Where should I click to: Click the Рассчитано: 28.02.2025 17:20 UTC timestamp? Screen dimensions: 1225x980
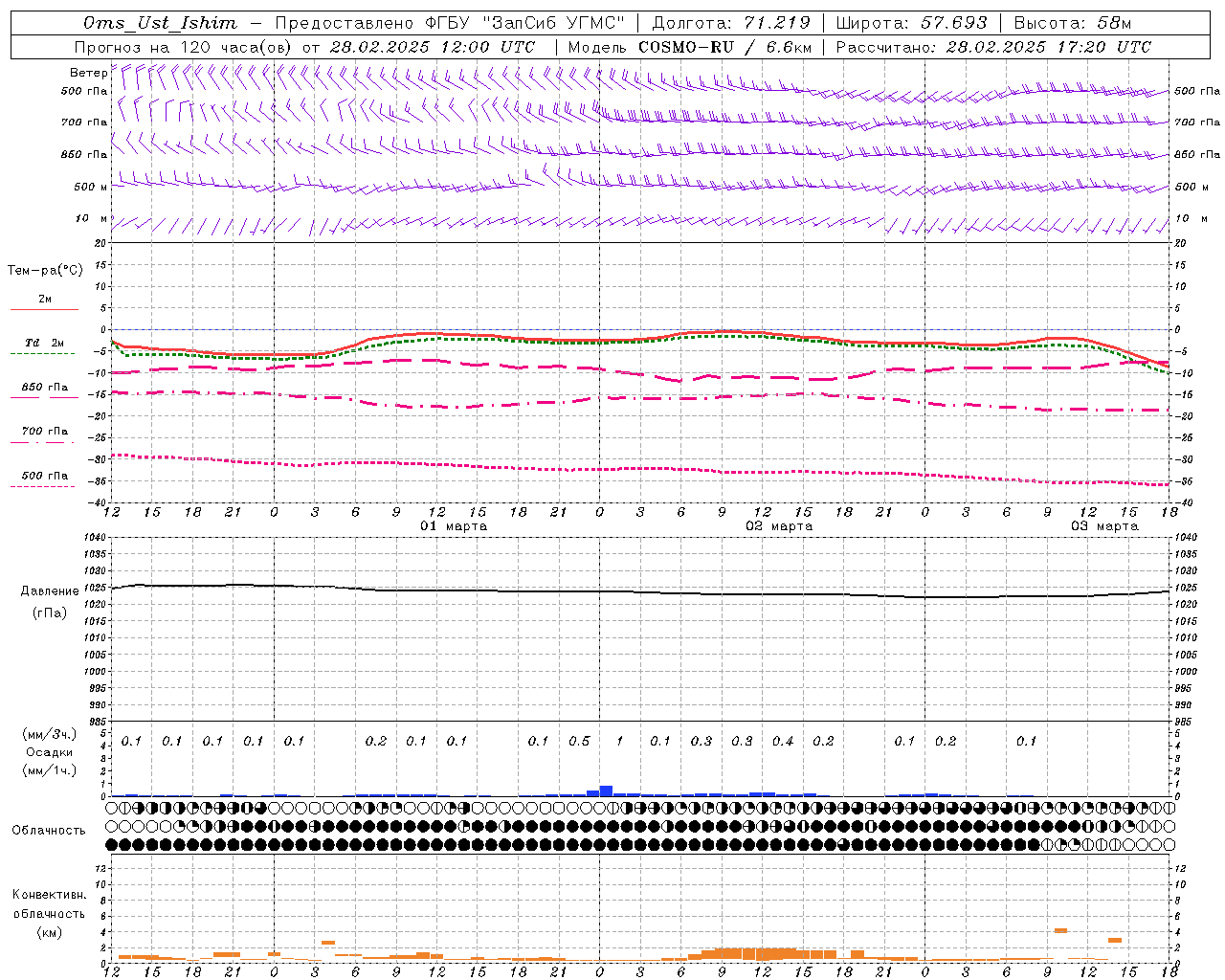pyautogui.click(x=993, y=47)
